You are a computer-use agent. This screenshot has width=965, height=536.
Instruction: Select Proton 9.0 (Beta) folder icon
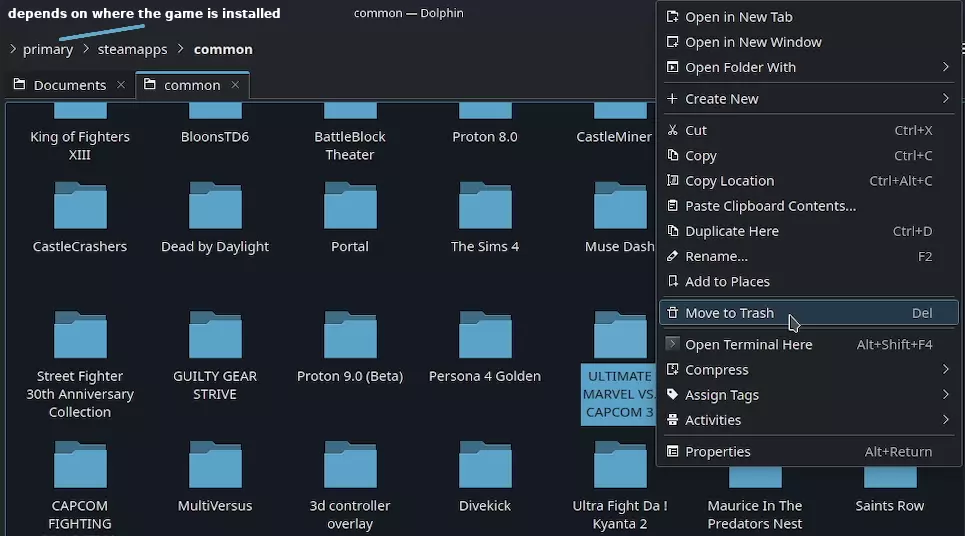(x=350, y=335)
